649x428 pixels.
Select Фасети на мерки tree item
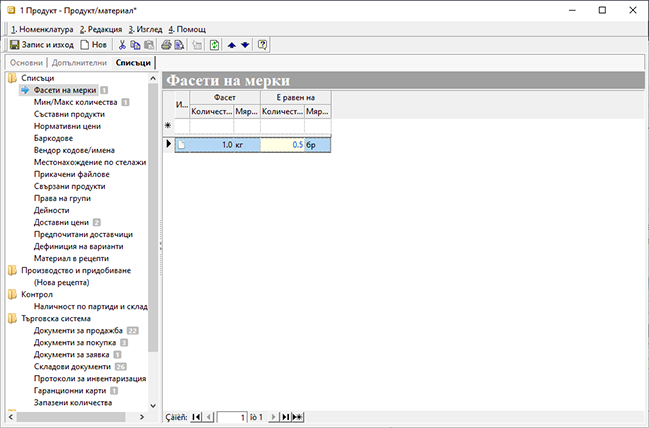pos(65,90)
